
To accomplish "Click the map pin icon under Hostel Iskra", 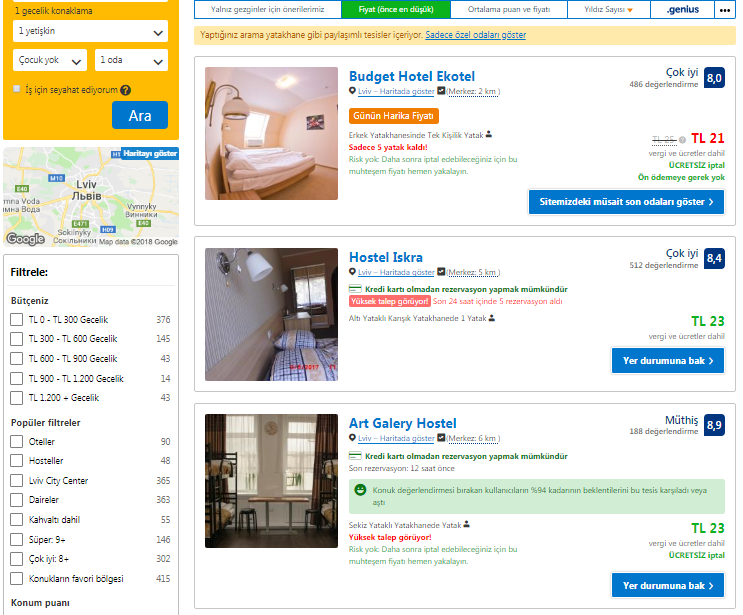I will coord(352,272).
